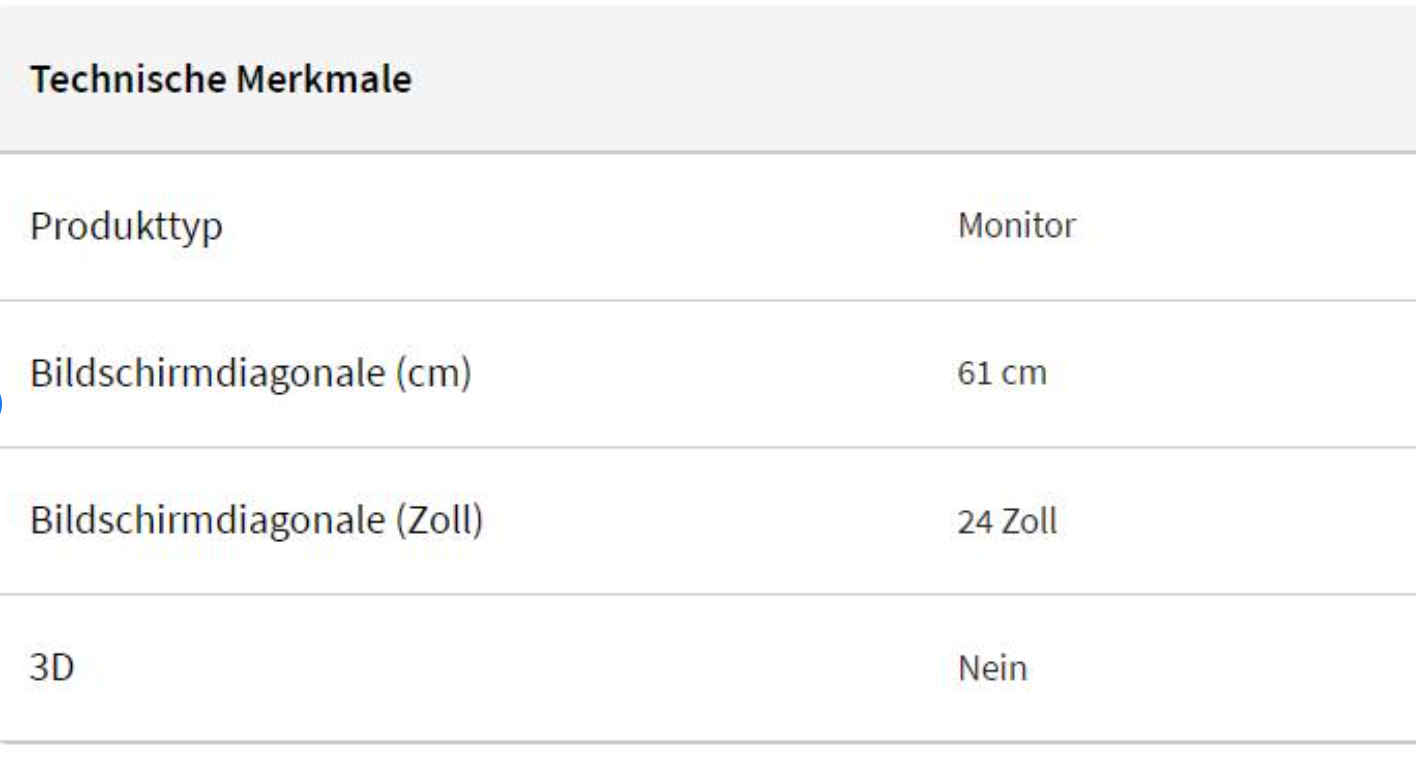Viewport: 1416px width, 765px height.
Task: Click the word "Bildschirmdiagonale" in the cm row
Action: pyautogui.click(x=205, y=374)
